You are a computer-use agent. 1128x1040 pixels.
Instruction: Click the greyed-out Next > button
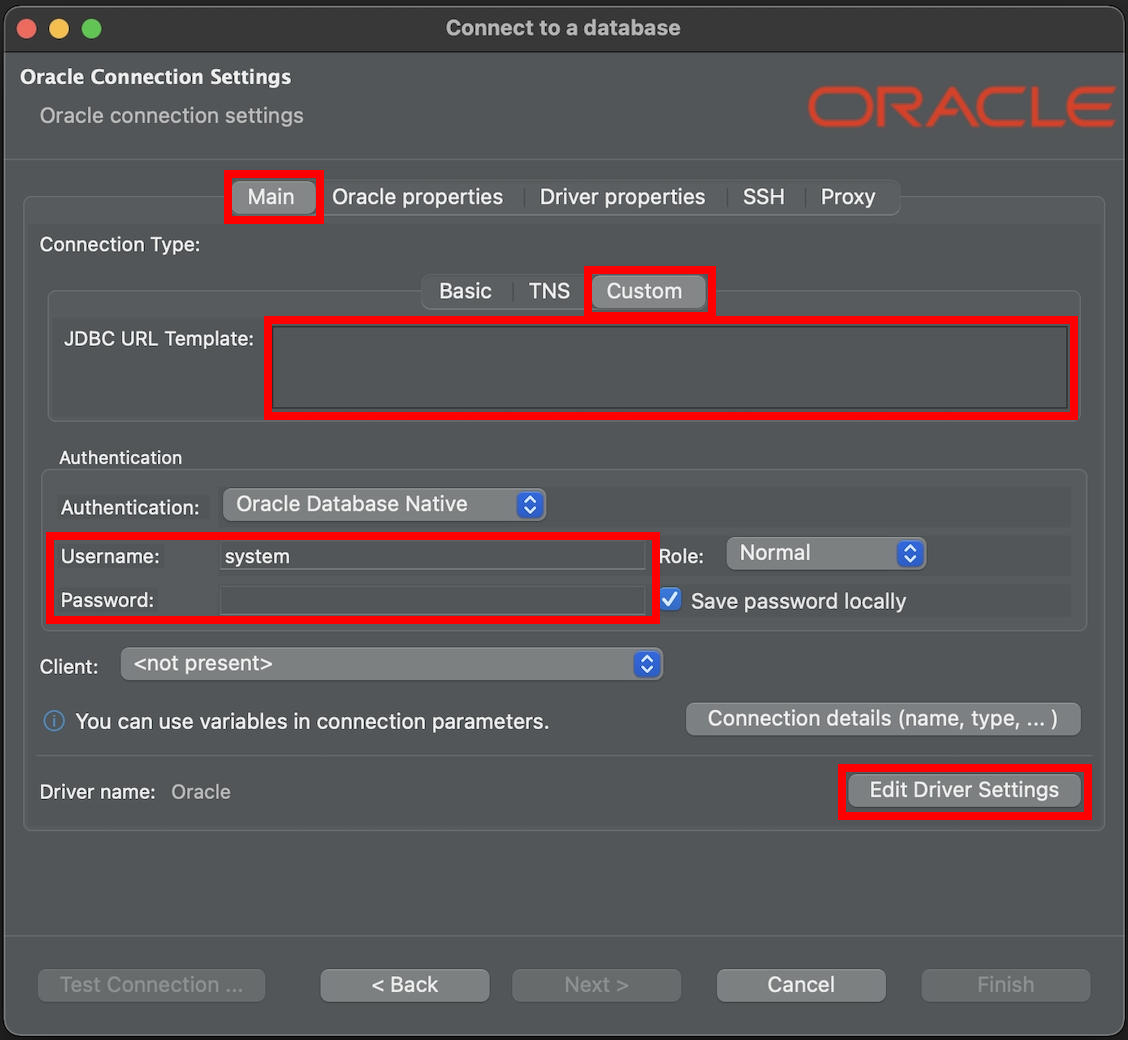(x=596, y=985)
